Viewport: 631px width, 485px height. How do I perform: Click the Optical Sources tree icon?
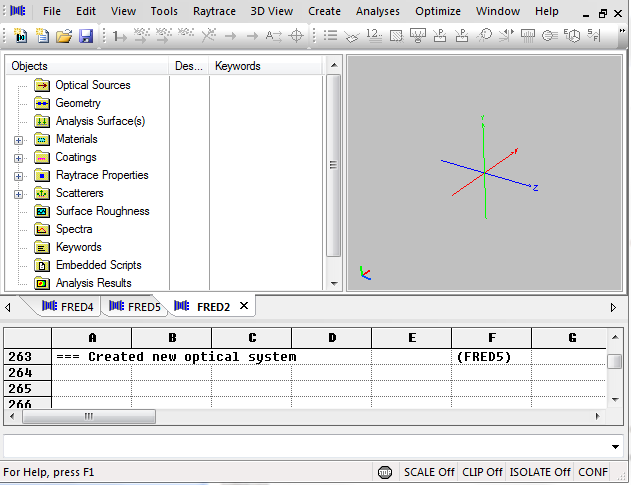[x=42, y=85]
